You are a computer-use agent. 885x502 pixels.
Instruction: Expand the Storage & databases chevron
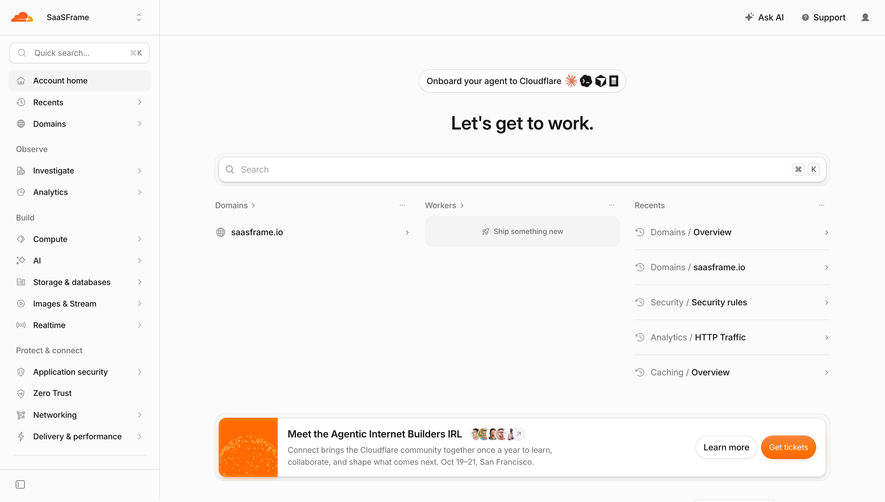[139, 282]
